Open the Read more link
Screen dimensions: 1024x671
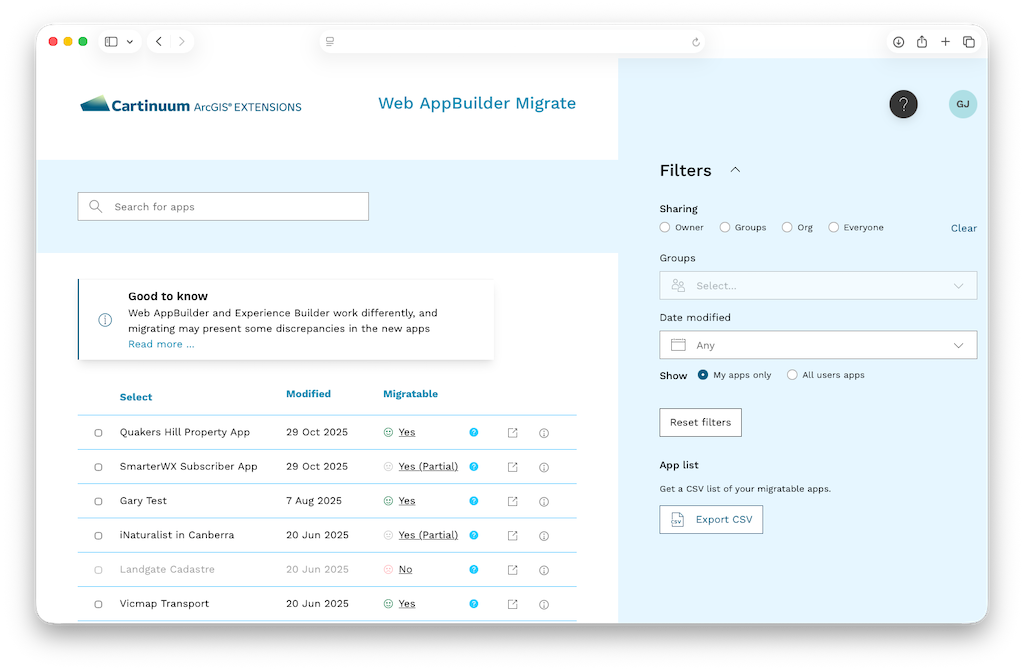(x=160, y=343)
